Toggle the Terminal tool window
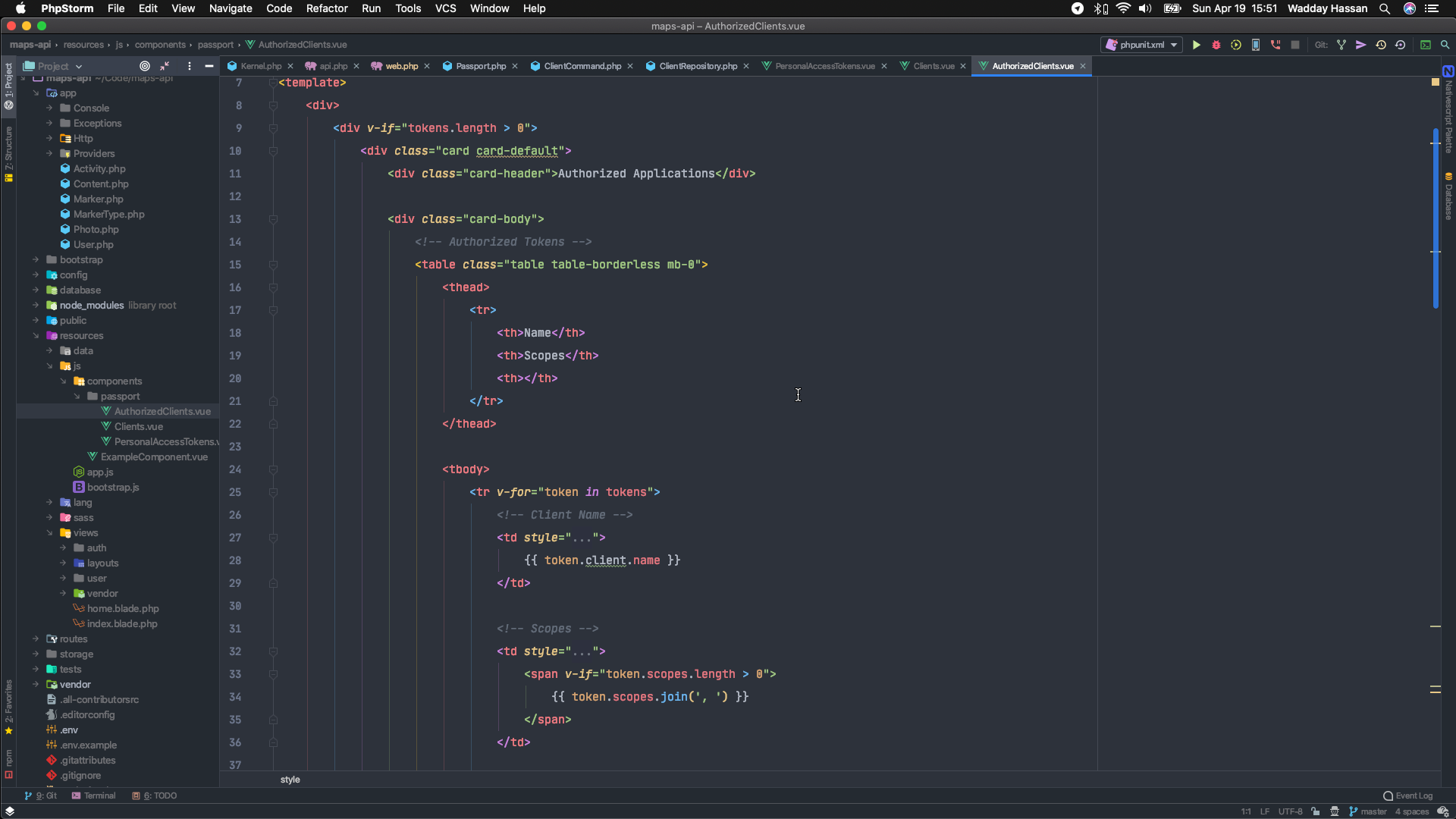Viewport: 1456px width, 819px height. coord(94,795)
